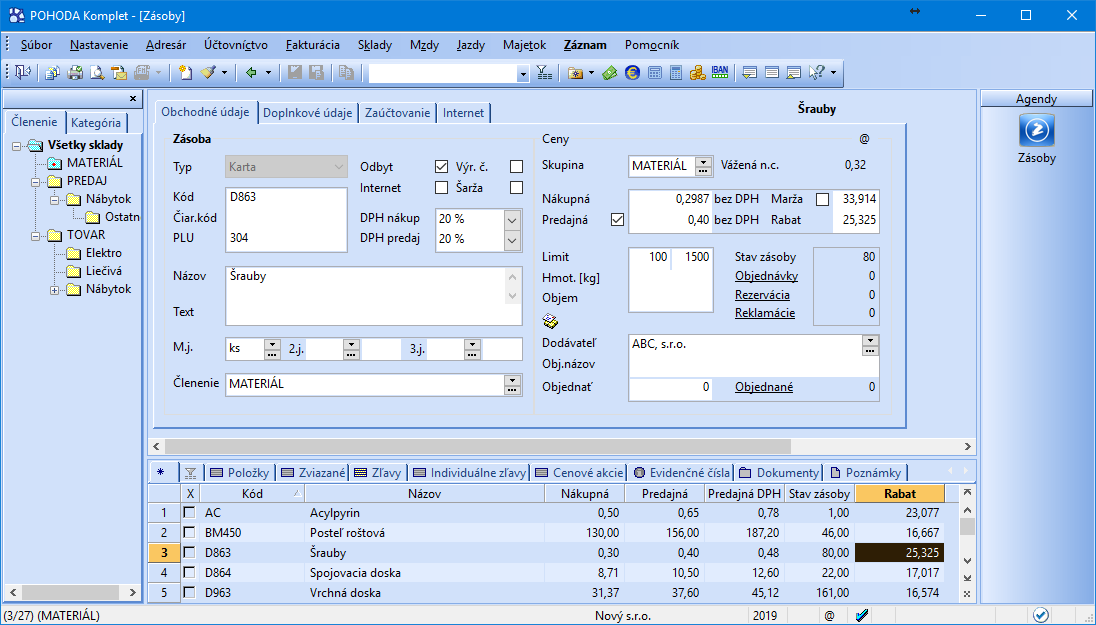The width and height of the screenshot is (1096, 625).
Task: Click the IBAN toolbar icon
Action: [720, 73]
